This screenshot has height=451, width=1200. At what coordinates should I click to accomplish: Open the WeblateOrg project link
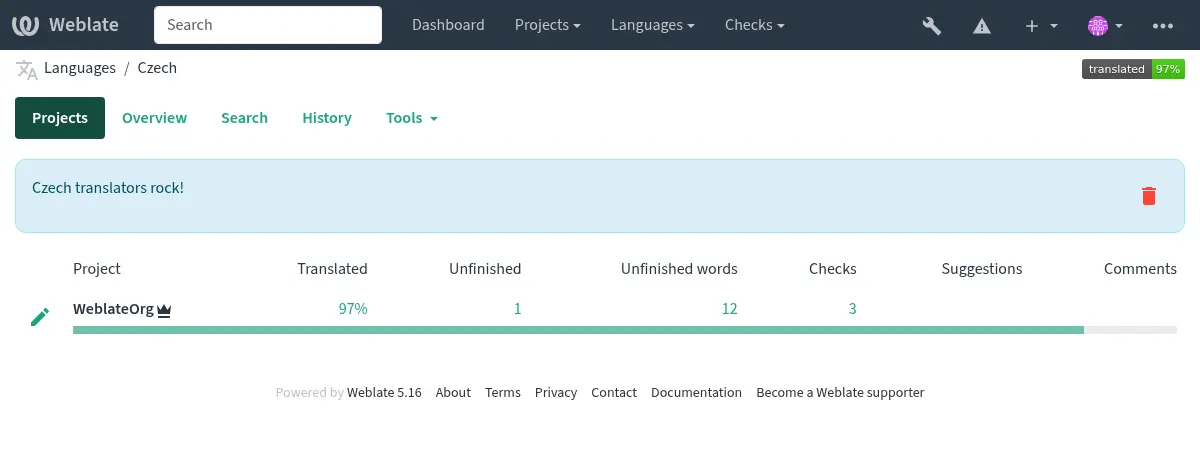[x=113, y=309]
